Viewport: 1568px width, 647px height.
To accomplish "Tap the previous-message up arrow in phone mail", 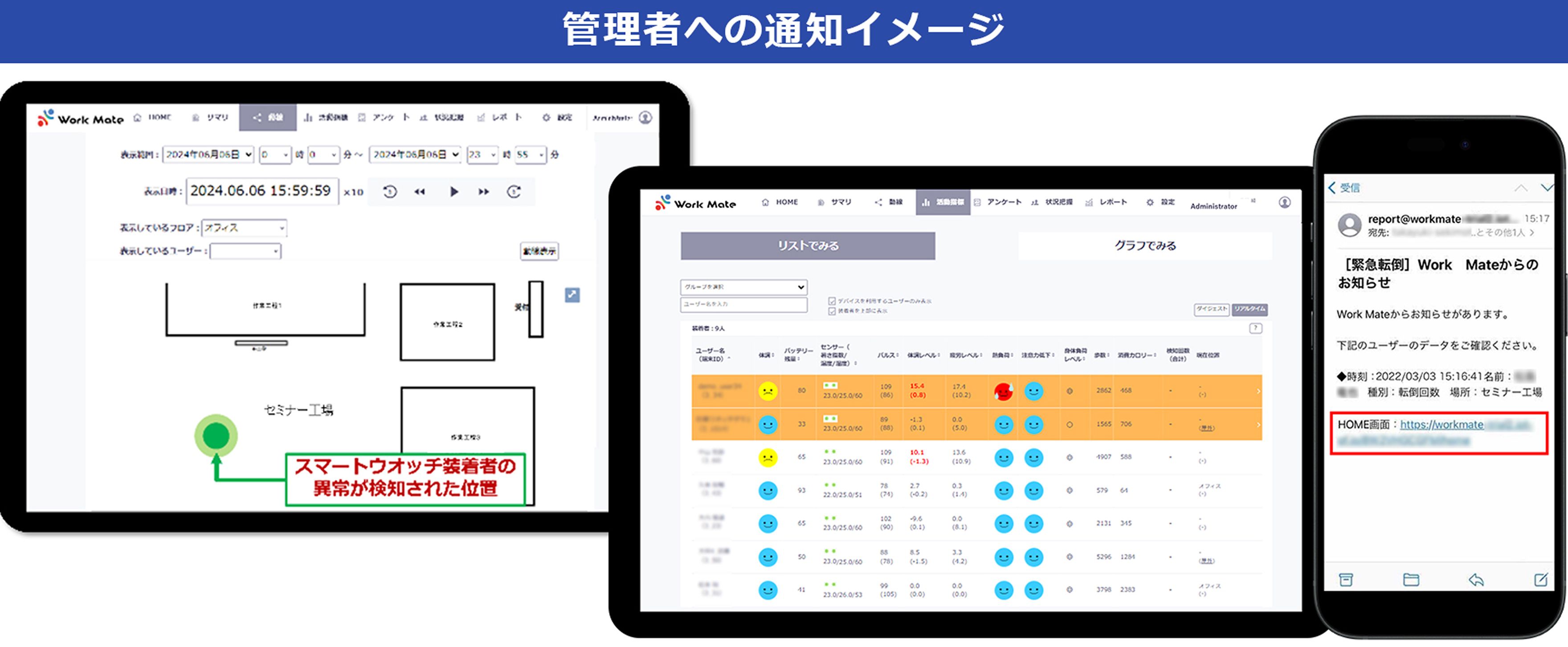I will click(x=1520, y=188).
